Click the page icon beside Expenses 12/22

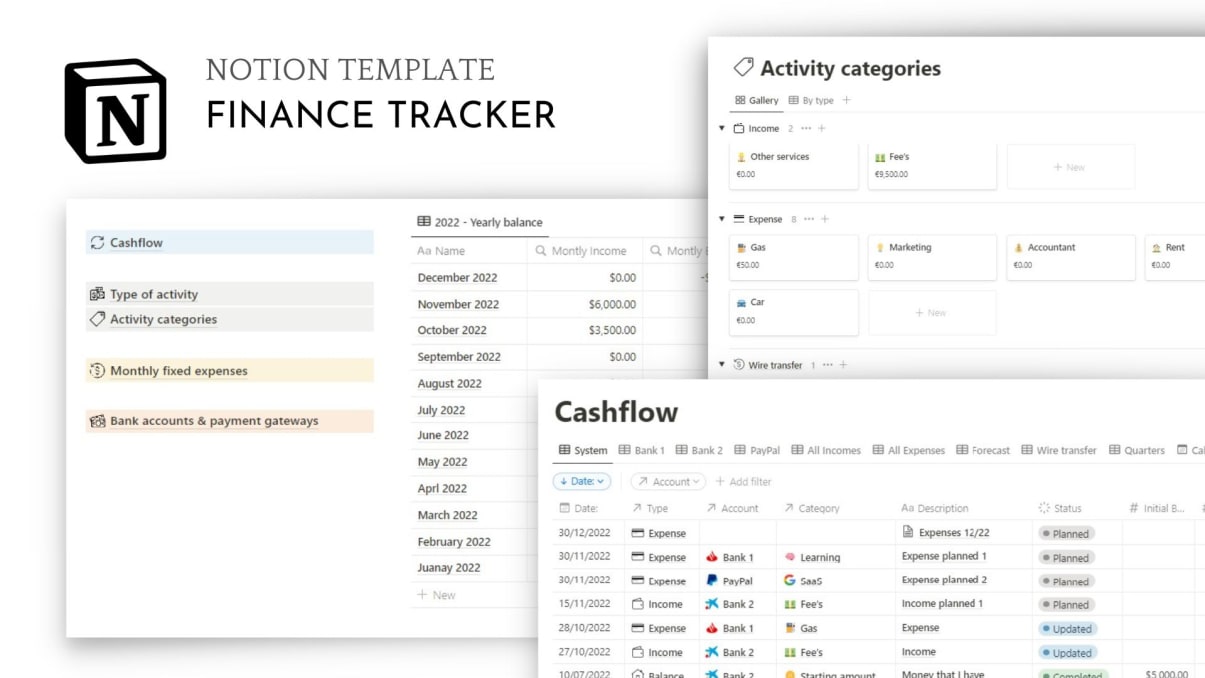(x=908, y=532)
